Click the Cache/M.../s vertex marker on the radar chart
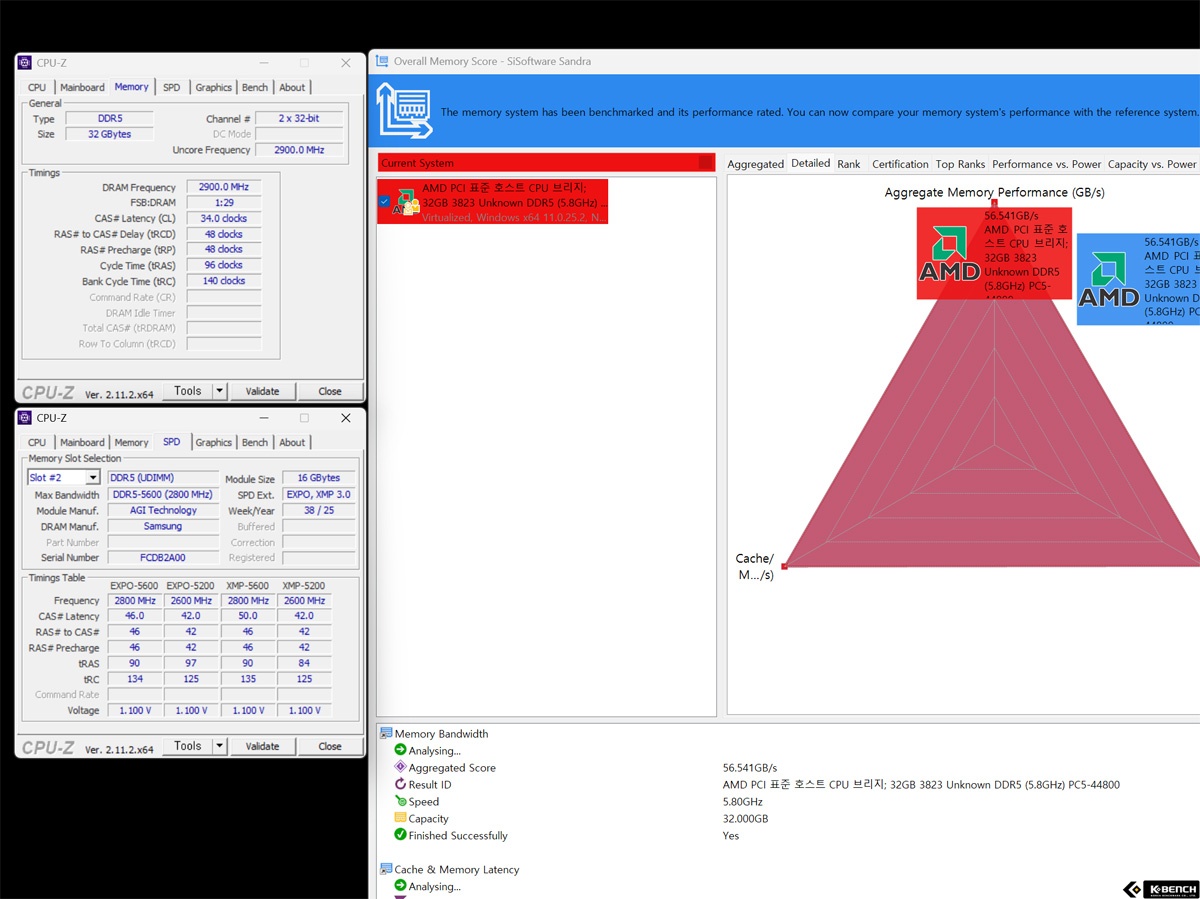The width and height of the screenshot is (1200, 899). pyautogui.click(x=785, y=566)
